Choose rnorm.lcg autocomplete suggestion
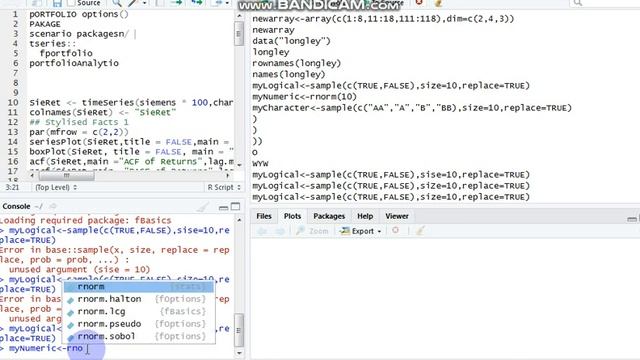The image size is (640, 360). [x=138, y=311]
